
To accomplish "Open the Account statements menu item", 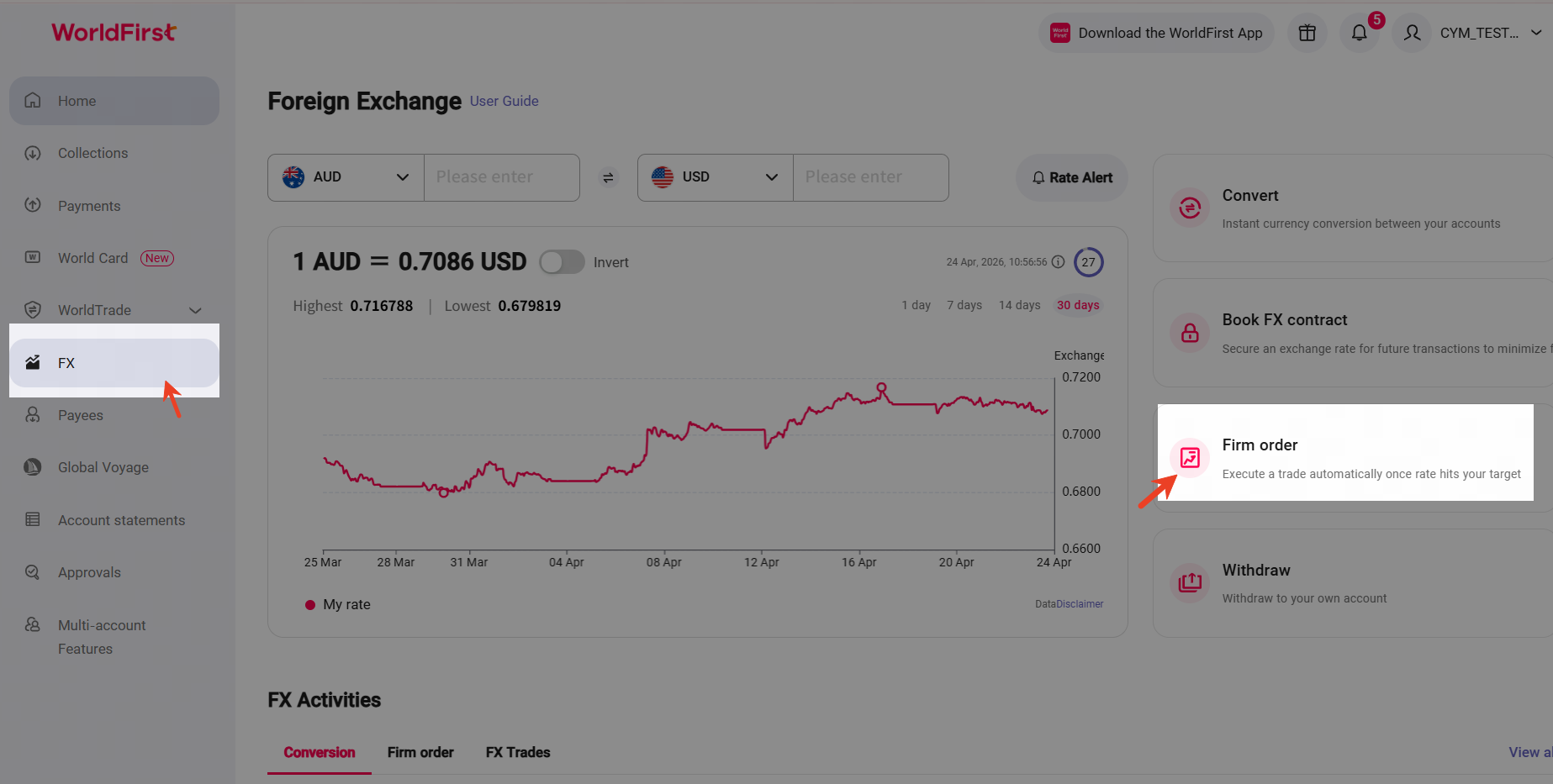I will click(114, 519).
